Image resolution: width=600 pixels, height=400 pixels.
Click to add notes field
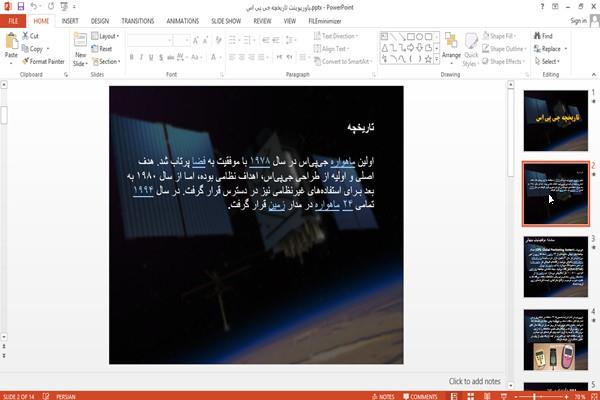(x=474, y=381)
